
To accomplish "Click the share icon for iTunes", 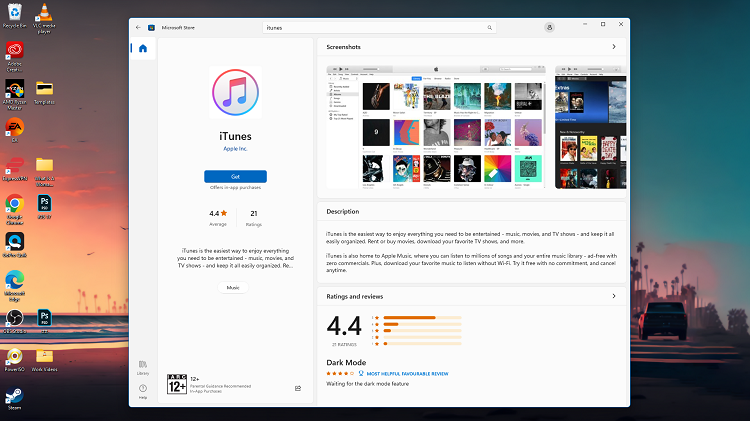I will [298, 388].
